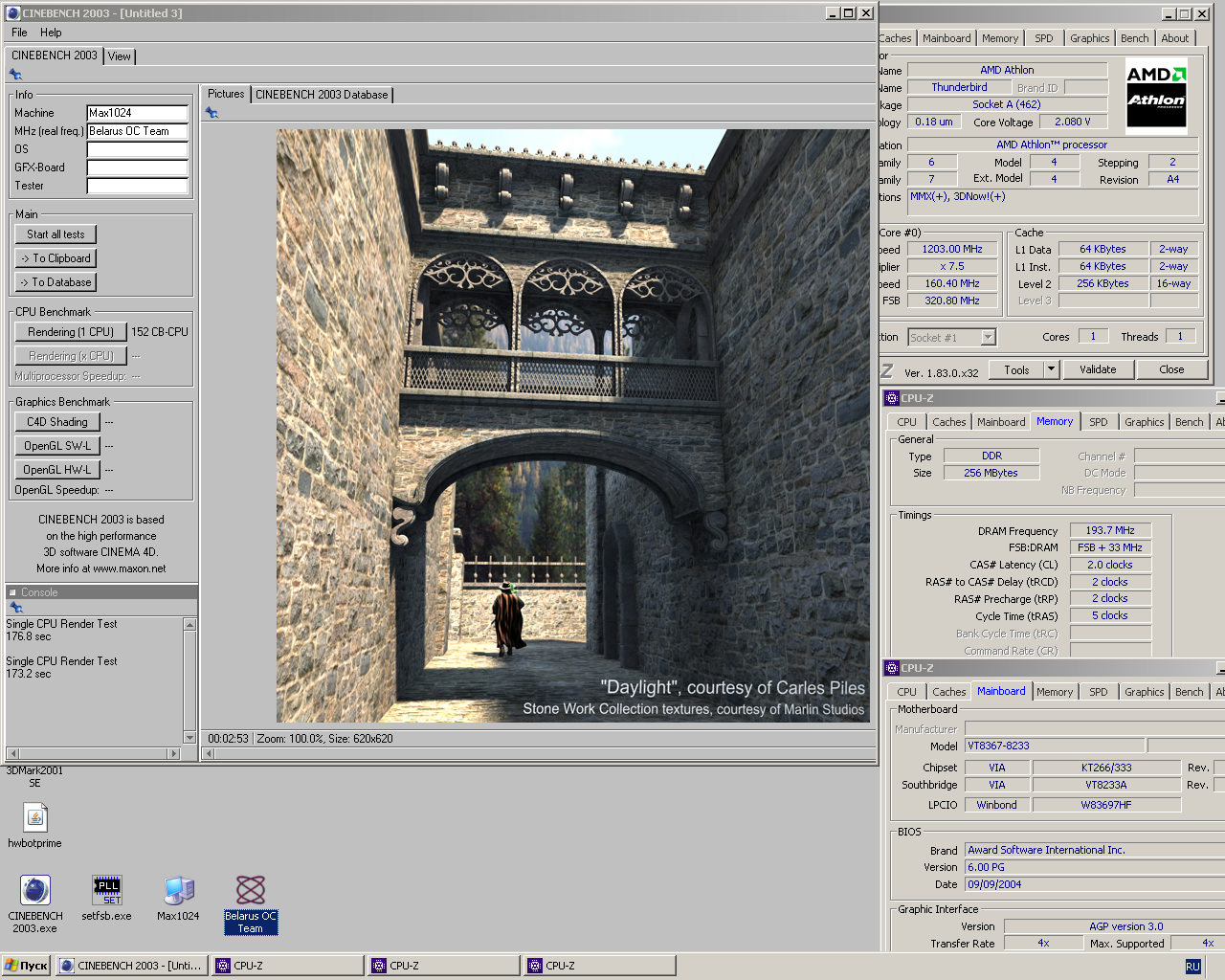Open Memory tab in CPU-Z Mainboard window
The height and width of the screenshot is (980, 1225).
click(x=1055, y=692)
